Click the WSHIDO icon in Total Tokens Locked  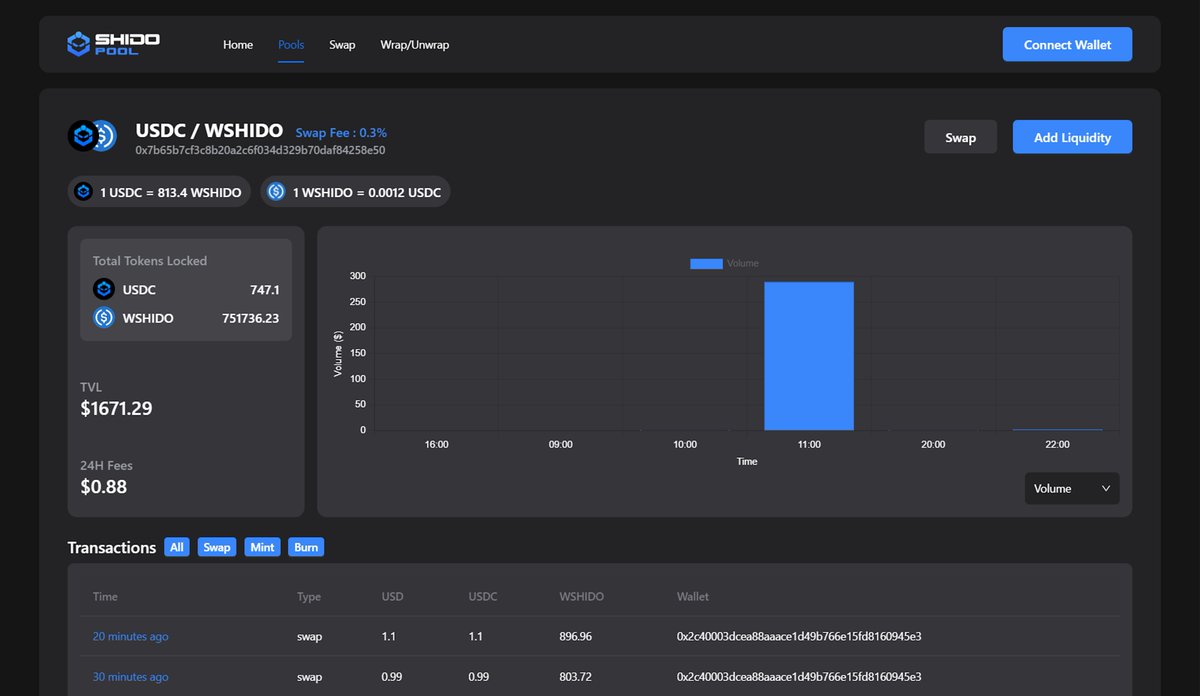(104, 318)
